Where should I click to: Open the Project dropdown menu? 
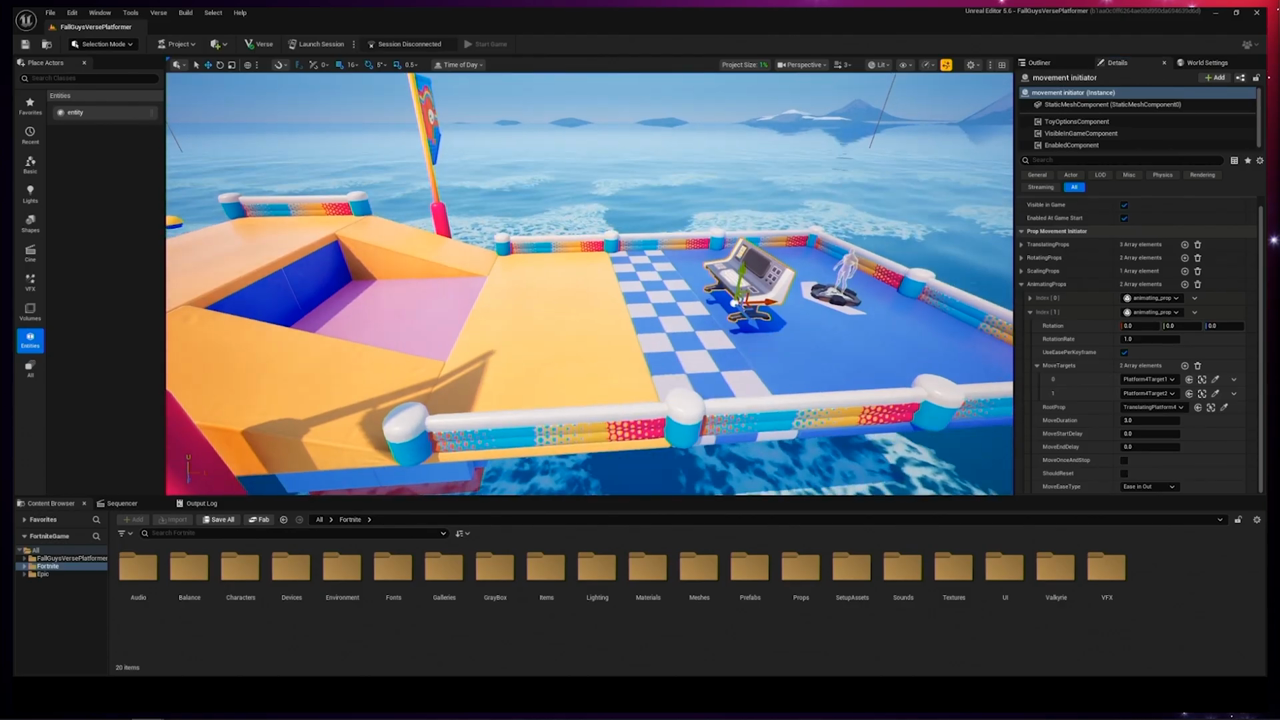pyautogui.click(x=175, y=44)
